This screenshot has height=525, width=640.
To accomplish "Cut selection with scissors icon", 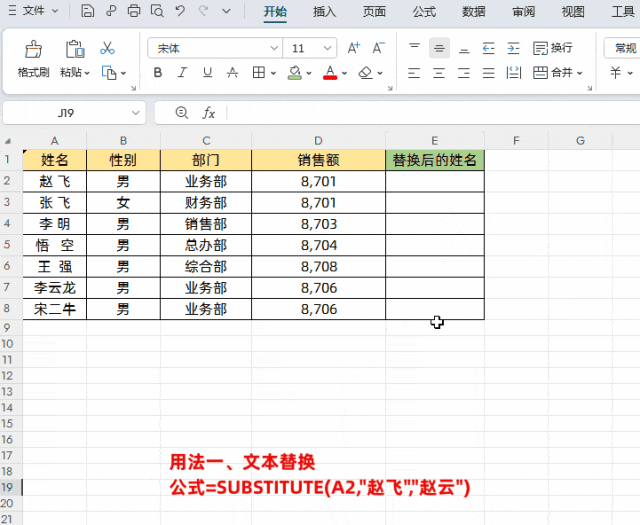I will [107, 48].
